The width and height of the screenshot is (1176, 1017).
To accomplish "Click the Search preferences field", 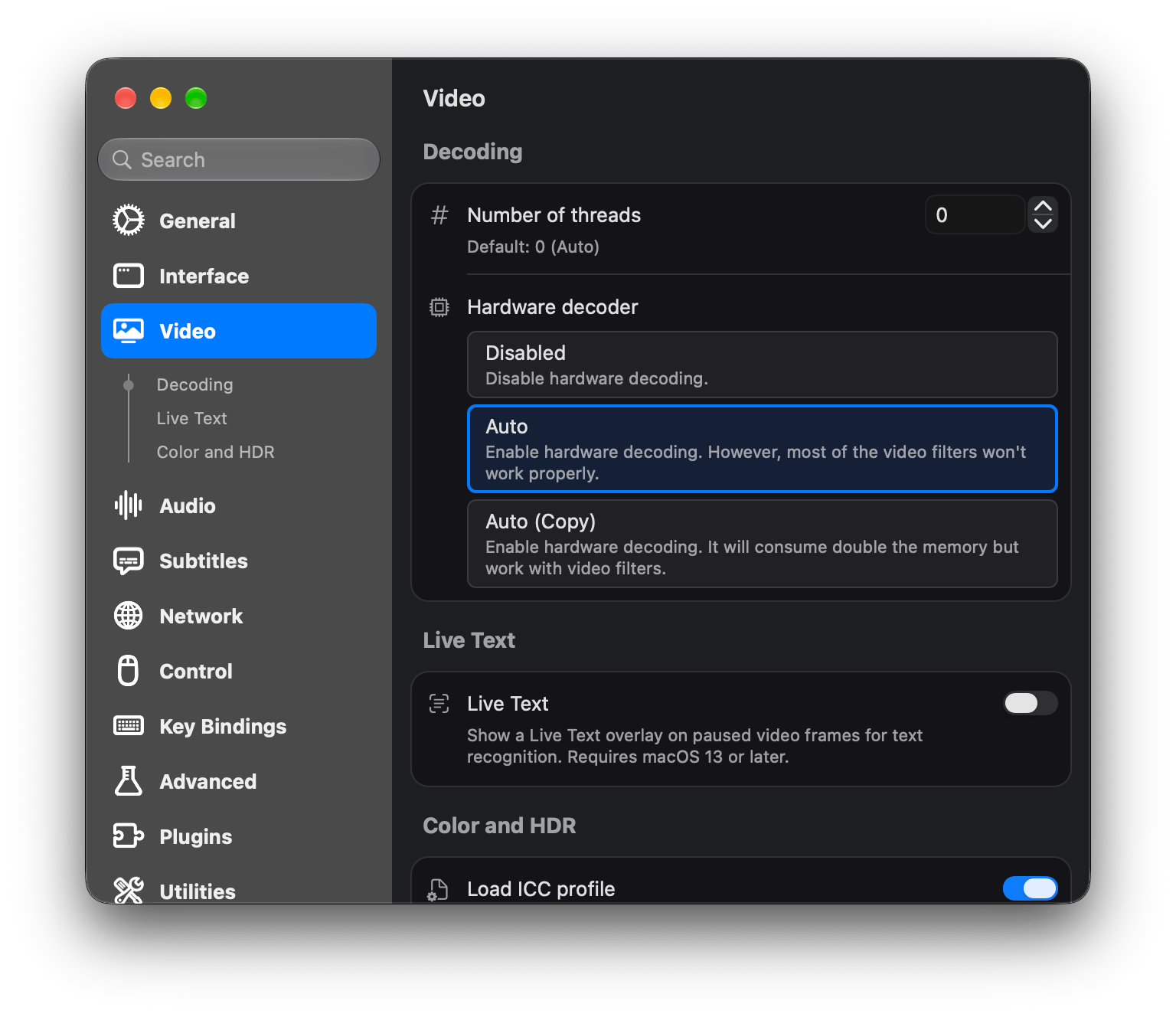I will click(239, 159).
